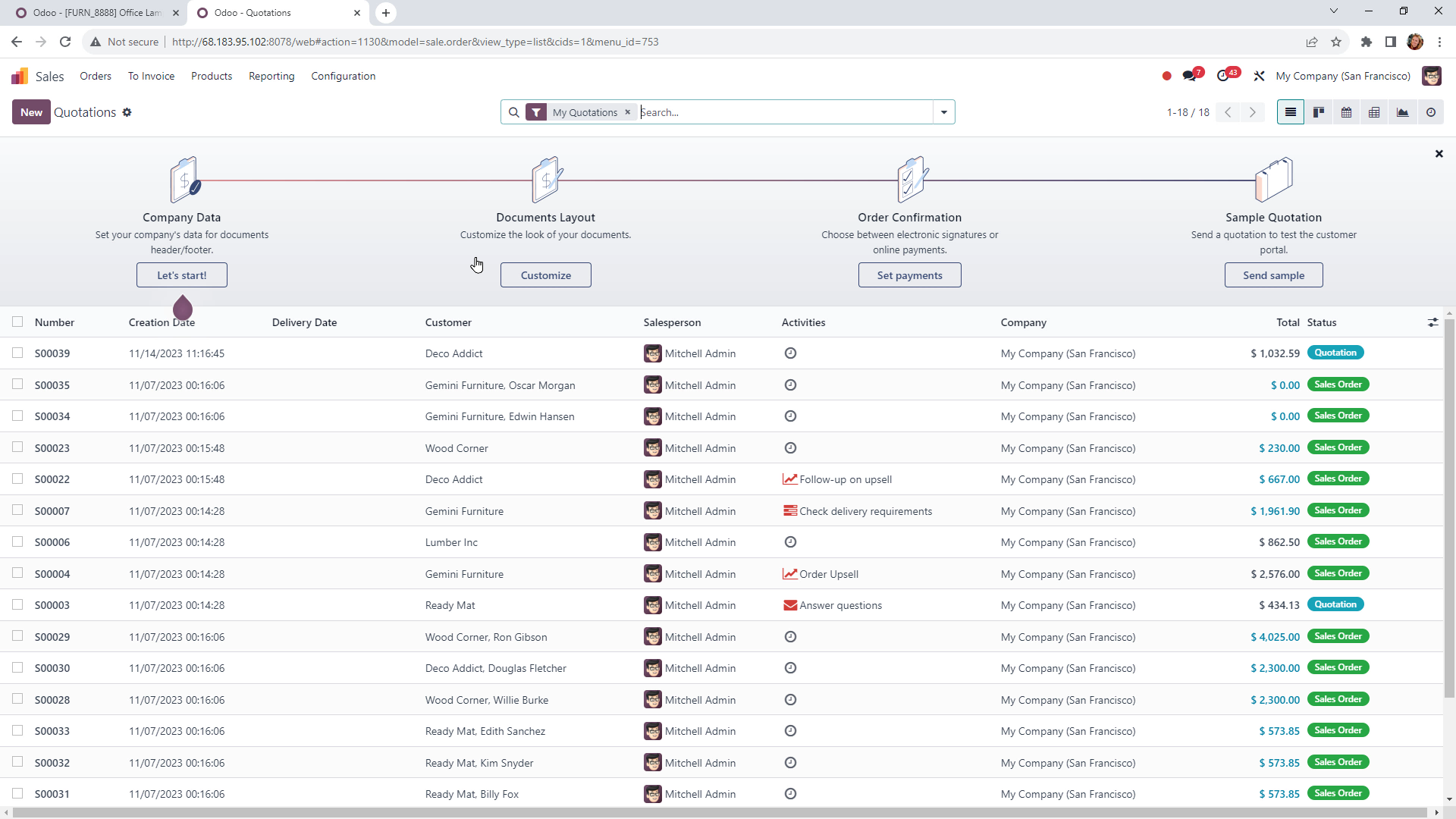Click the Customize button
The height and width of the screenshot is (819, 1456).
point(546,275)
